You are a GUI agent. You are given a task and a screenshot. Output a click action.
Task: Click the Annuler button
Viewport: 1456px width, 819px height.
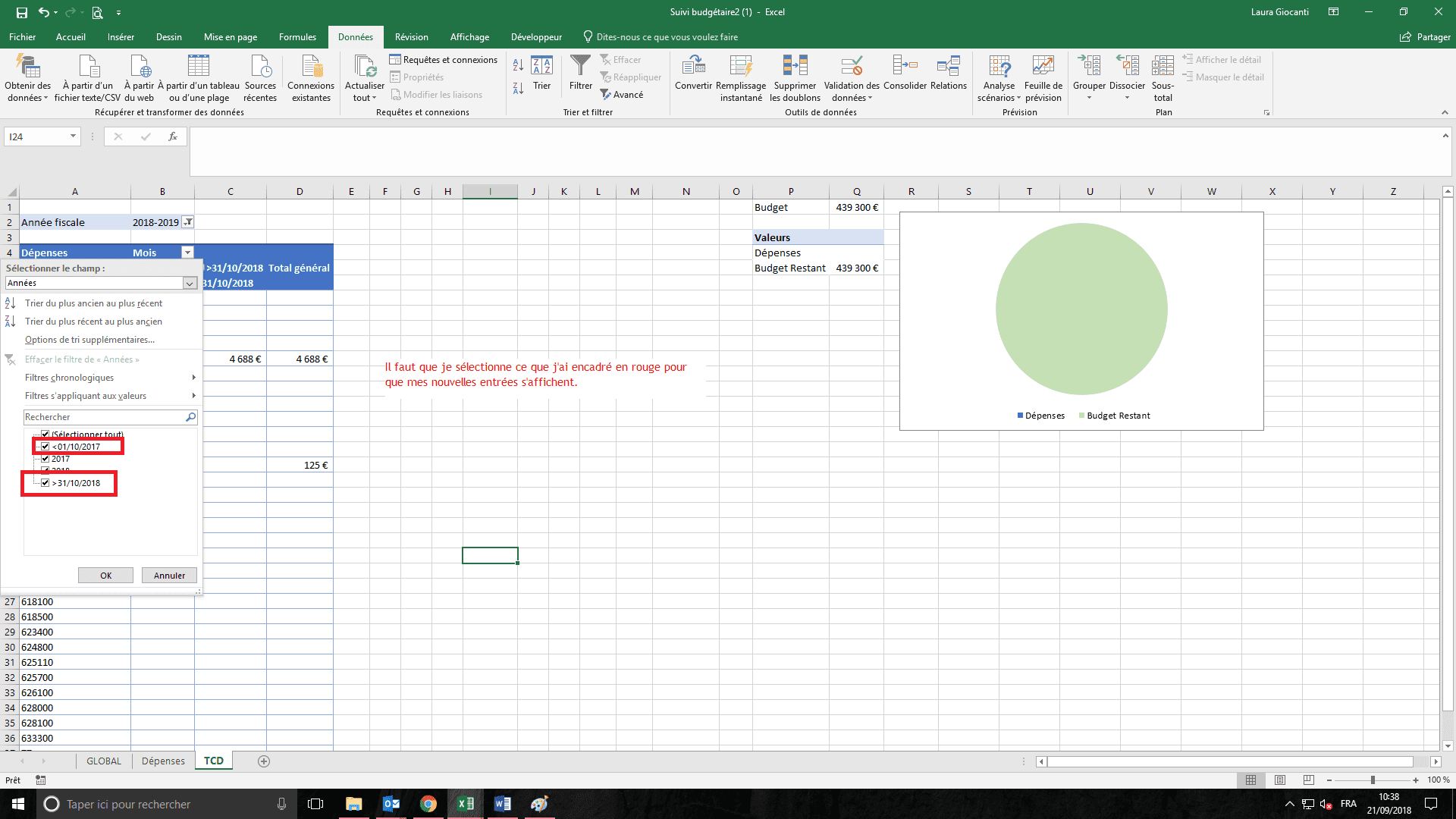169,576
